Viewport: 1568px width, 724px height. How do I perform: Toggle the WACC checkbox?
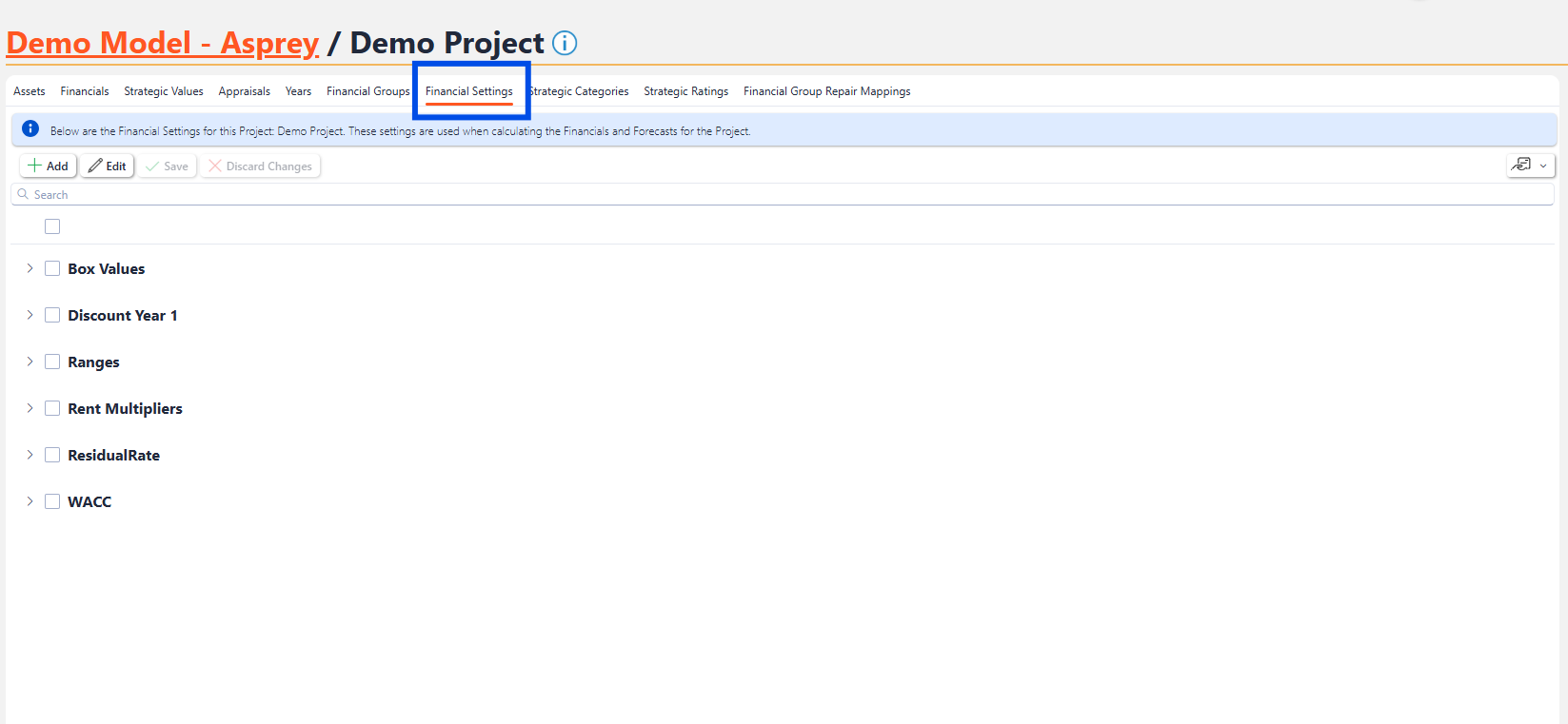tap(52, 502)
